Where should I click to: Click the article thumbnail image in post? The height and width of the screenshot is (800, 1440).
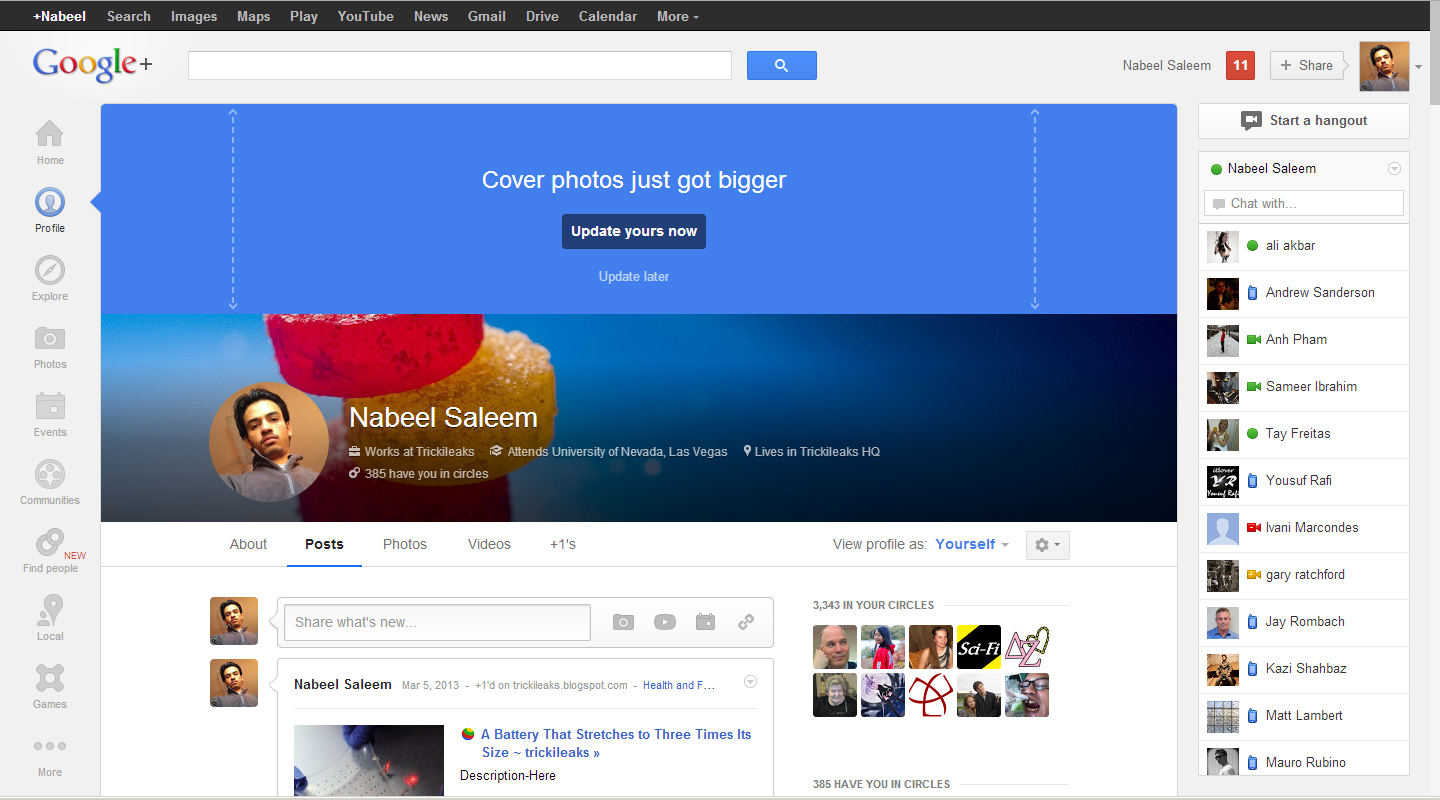(369, 761)
